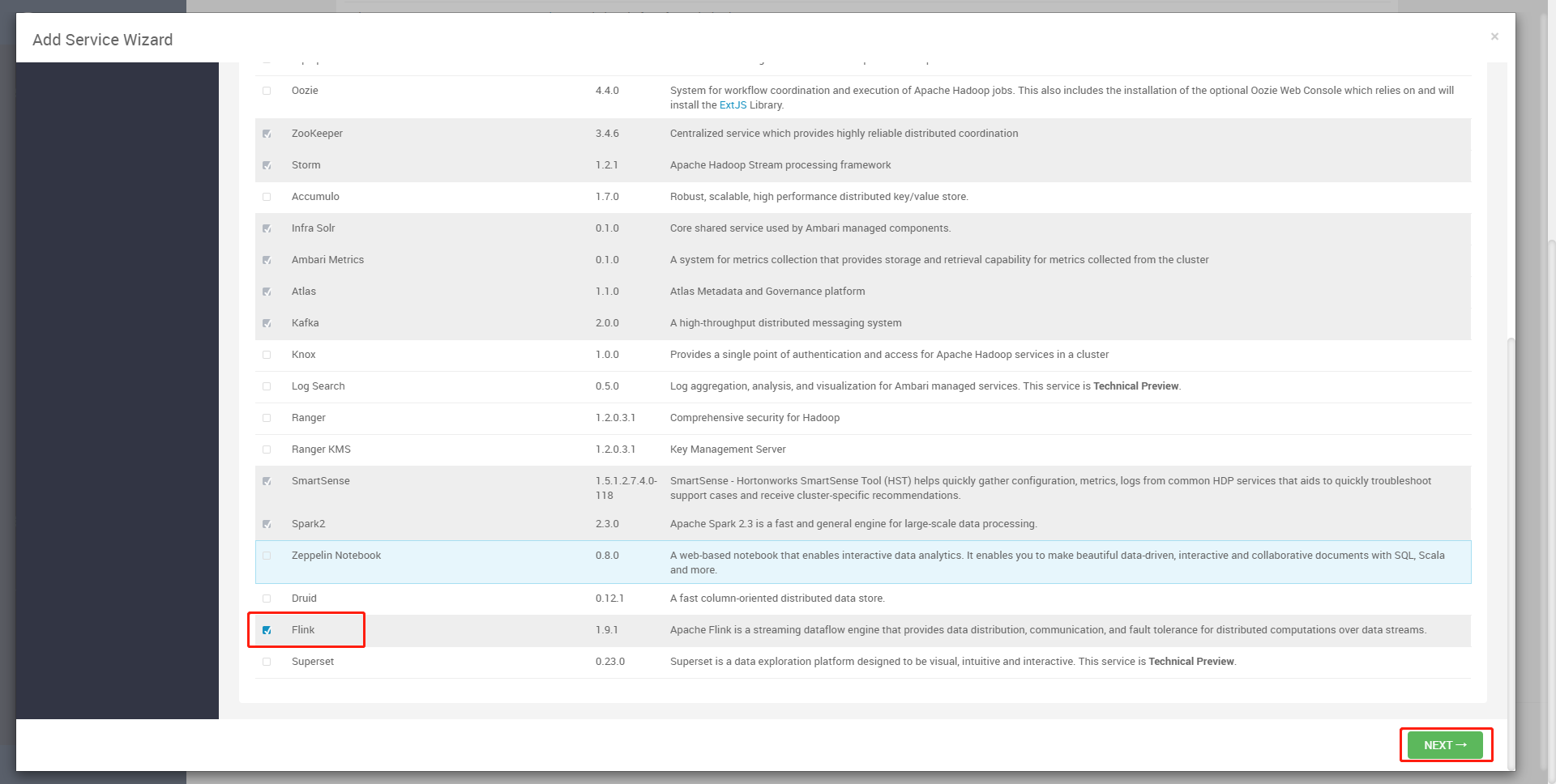This screenshot has width=1556, height=784.
Task: Click the Druid version 0.12.1
Action: point(609,599)
